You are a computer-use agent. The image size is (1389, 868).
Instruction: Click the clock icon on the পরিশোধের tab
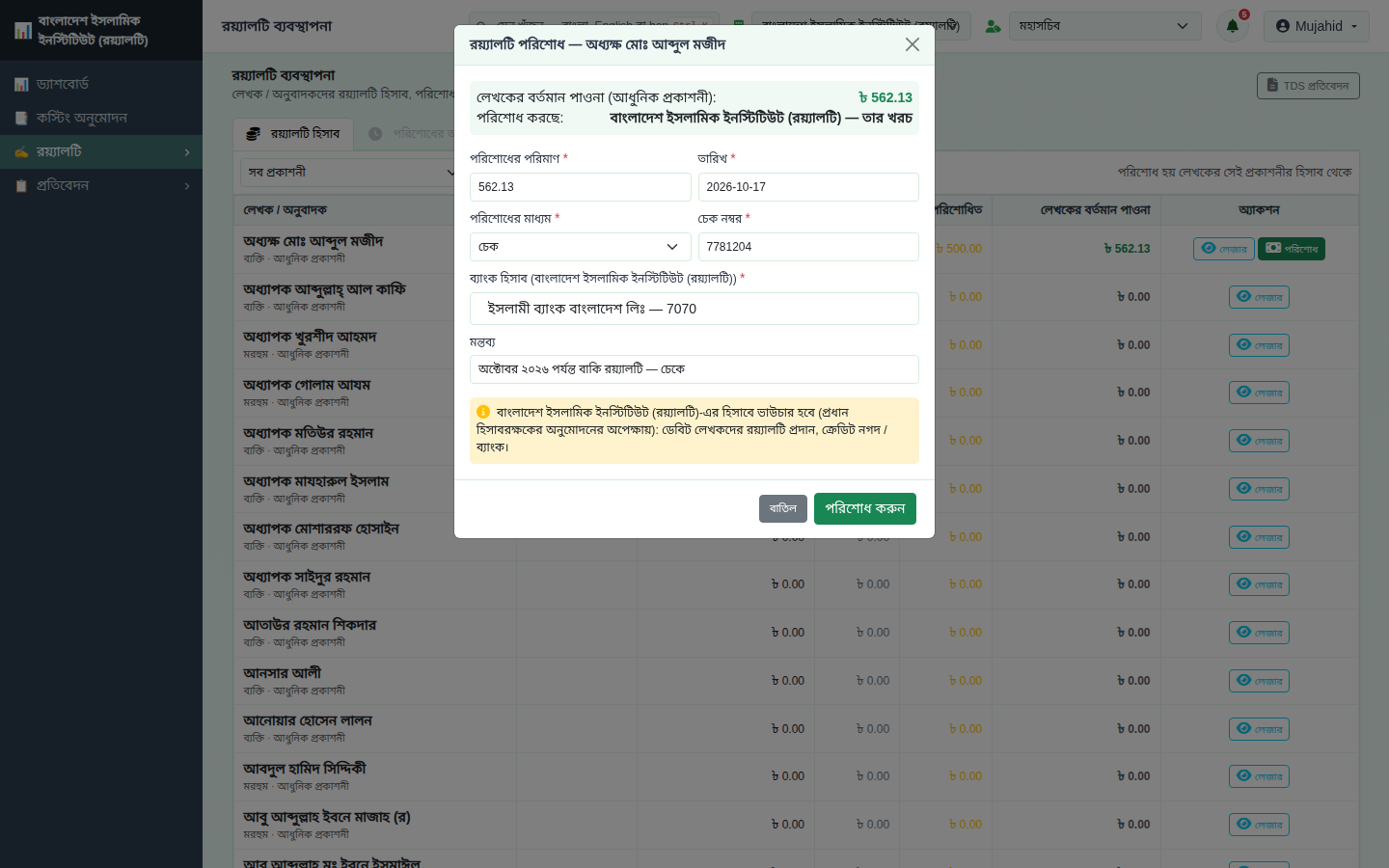375,134
